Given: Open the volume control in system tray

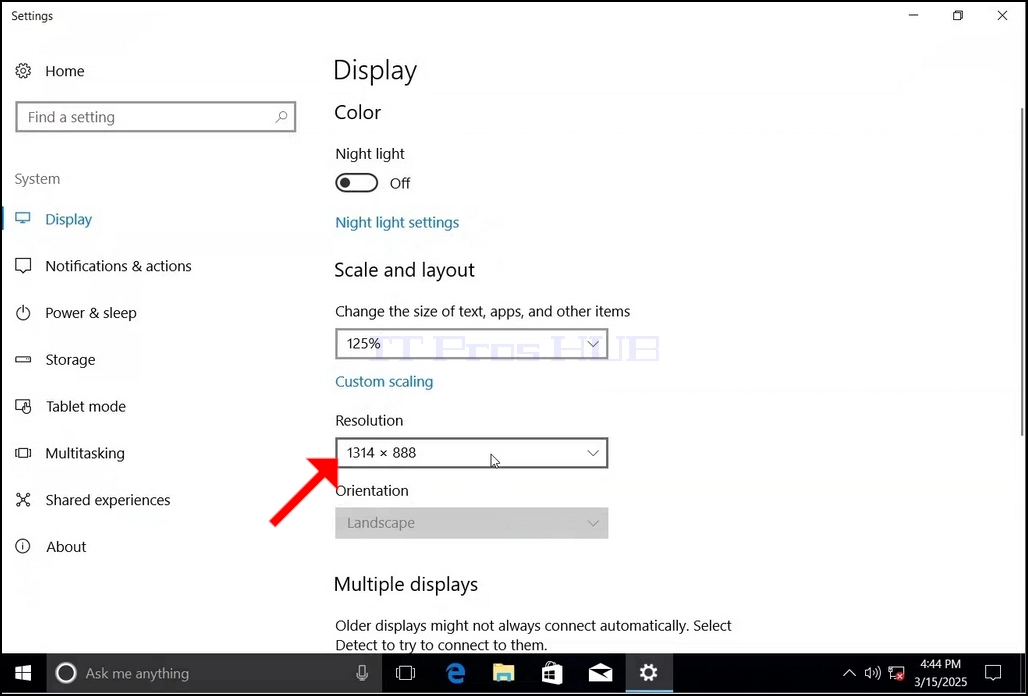Looking at the screenshot, I should 873,673.
